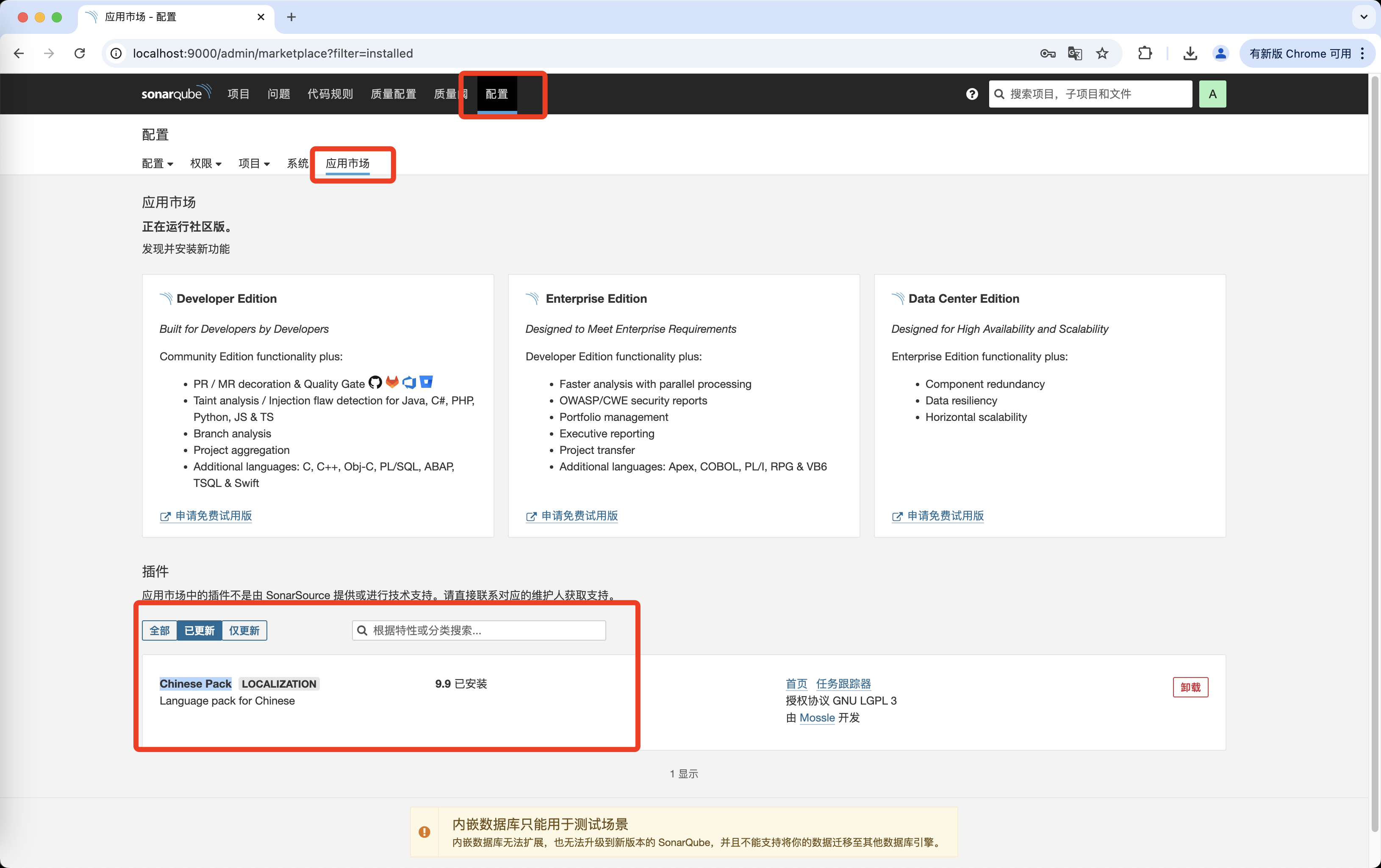Screen dimensions: 1381x868
Task: Expand the 项目 dropdown in admin submenu
Action: (x=253, y=163)
